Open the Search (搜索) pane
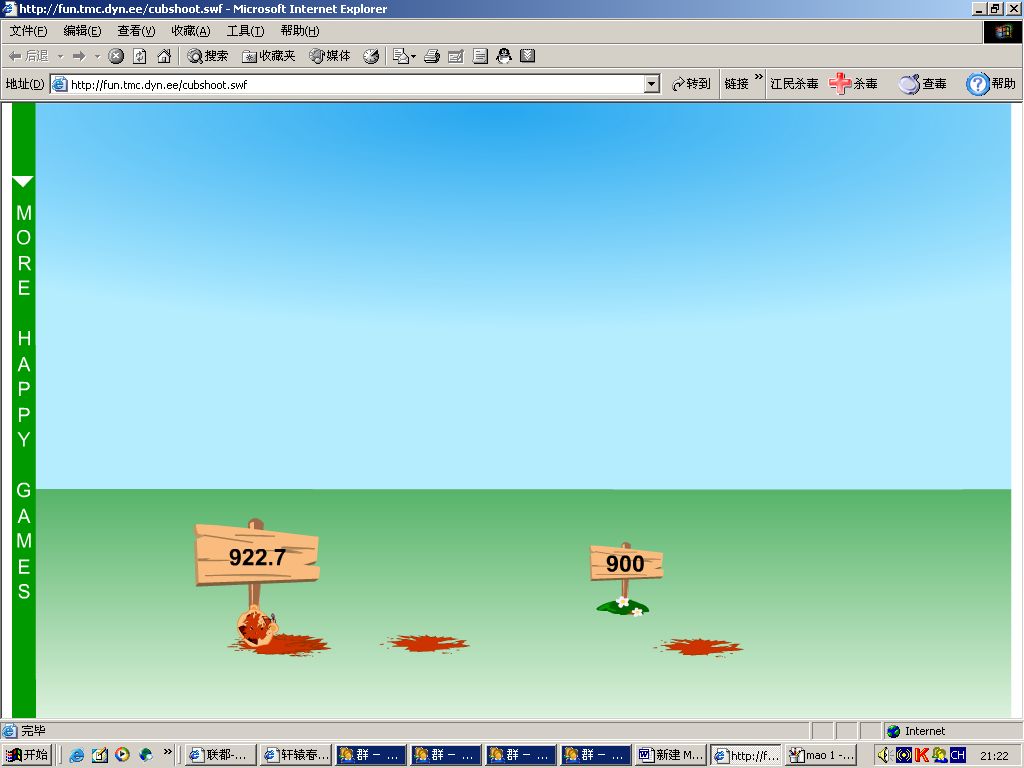Image resolution: width=1024 pixels, height=768 pixels. [208, 56]
